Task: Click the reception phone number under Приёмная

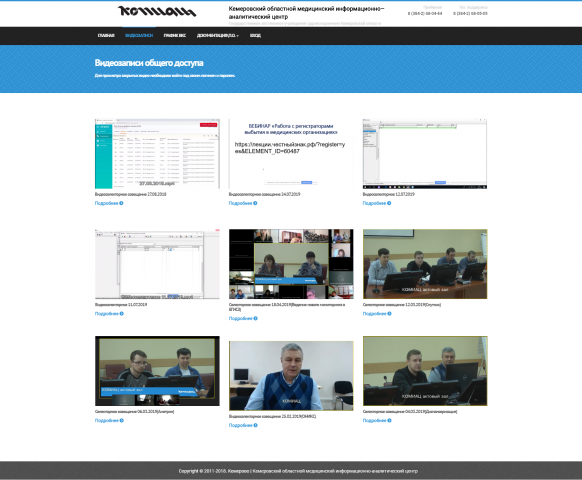Action: pyautogui.click(x=425, y=13)
